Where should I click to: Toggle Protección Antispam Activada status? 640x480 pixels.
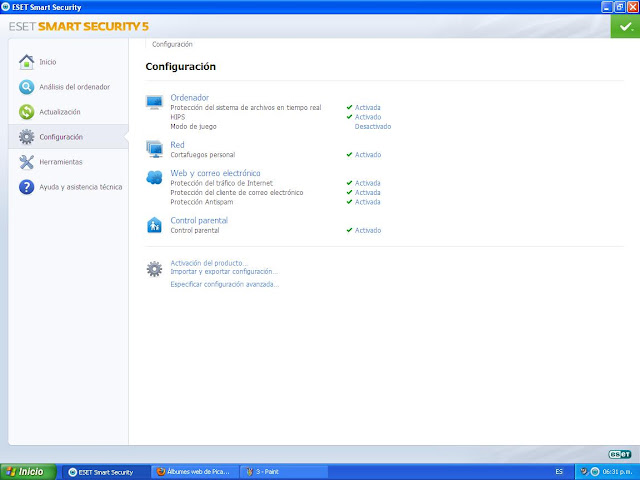[368, 202]
